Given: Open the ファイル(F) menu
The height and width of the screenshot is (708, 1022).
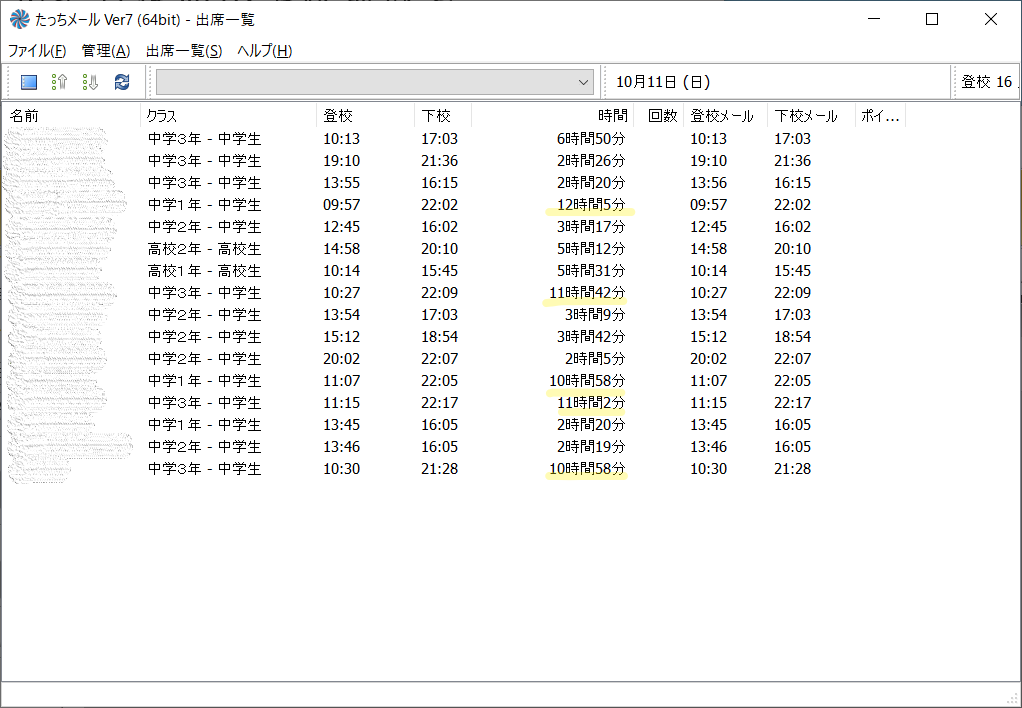Looking at the screenshot, I should click(37, 51).
